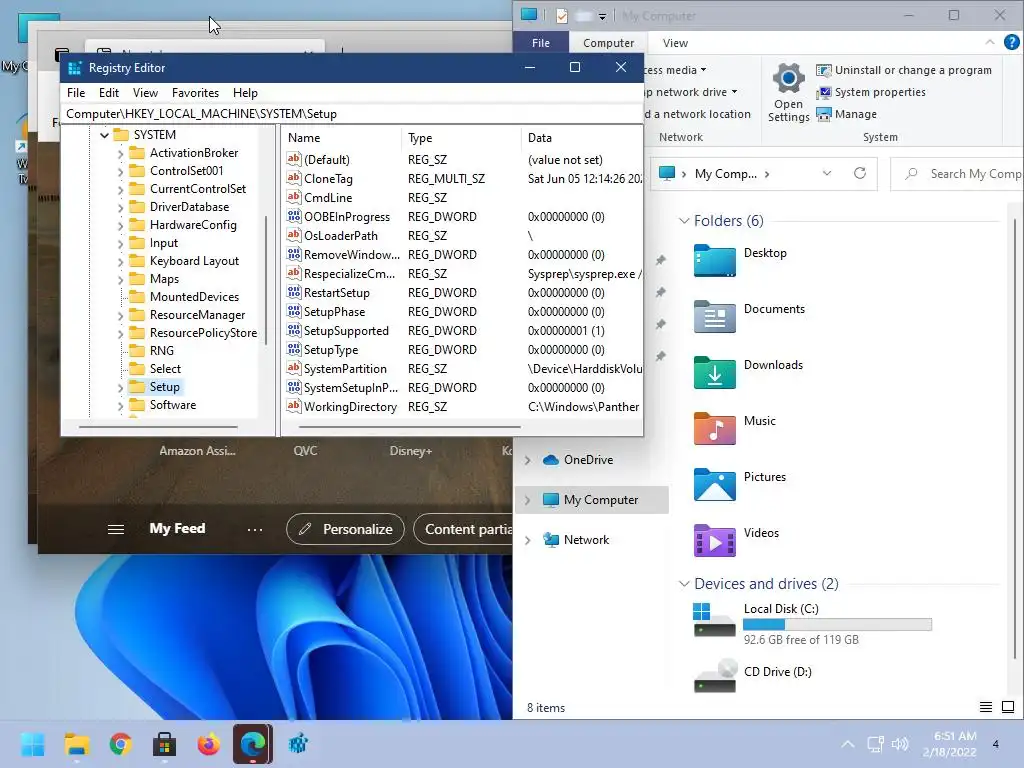1024x768 pixels.
Task: Open the Music folder icon
Action: pyautogui.click(x=714, y=428)
